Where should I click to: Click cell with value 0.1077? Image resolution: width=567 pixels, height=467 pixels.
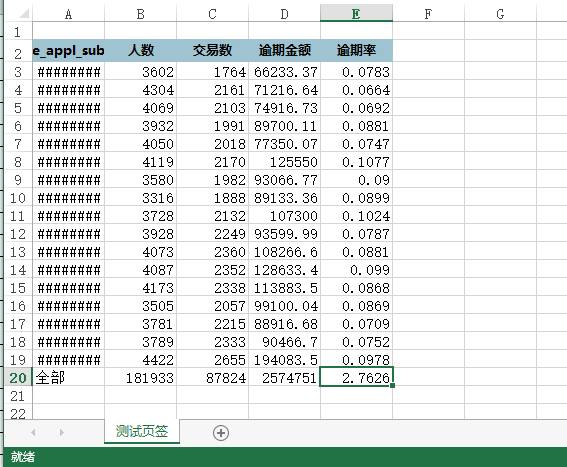click(x=356, y=162)
